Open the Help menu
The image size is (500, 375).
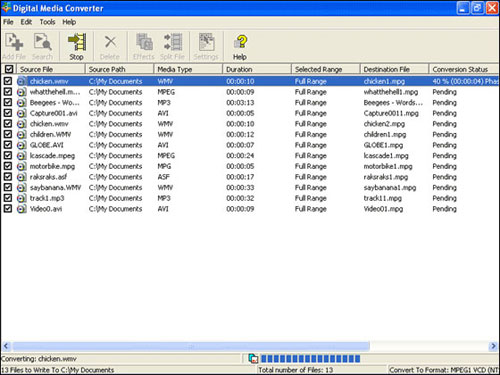coord(69,22)
